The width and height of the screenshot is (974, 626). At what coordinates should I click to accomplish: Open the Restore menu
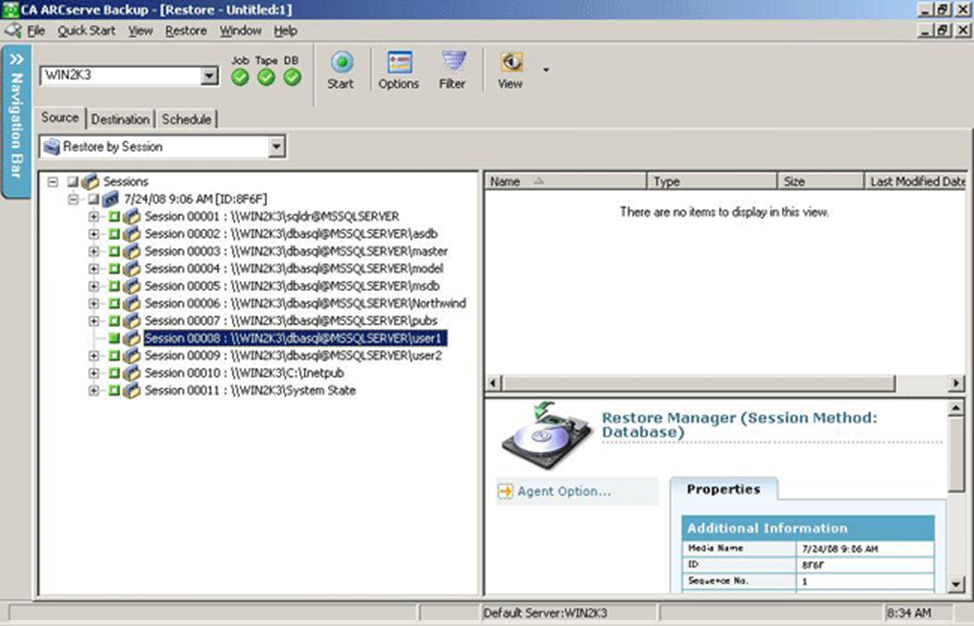186,30
